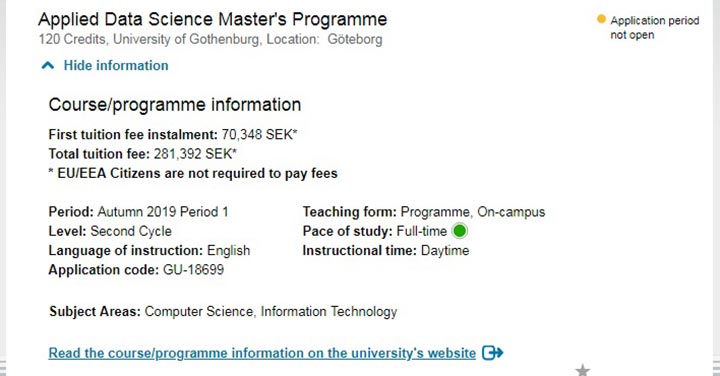Open the university's website programme link

pyautogui.click(x=262, y=353)
